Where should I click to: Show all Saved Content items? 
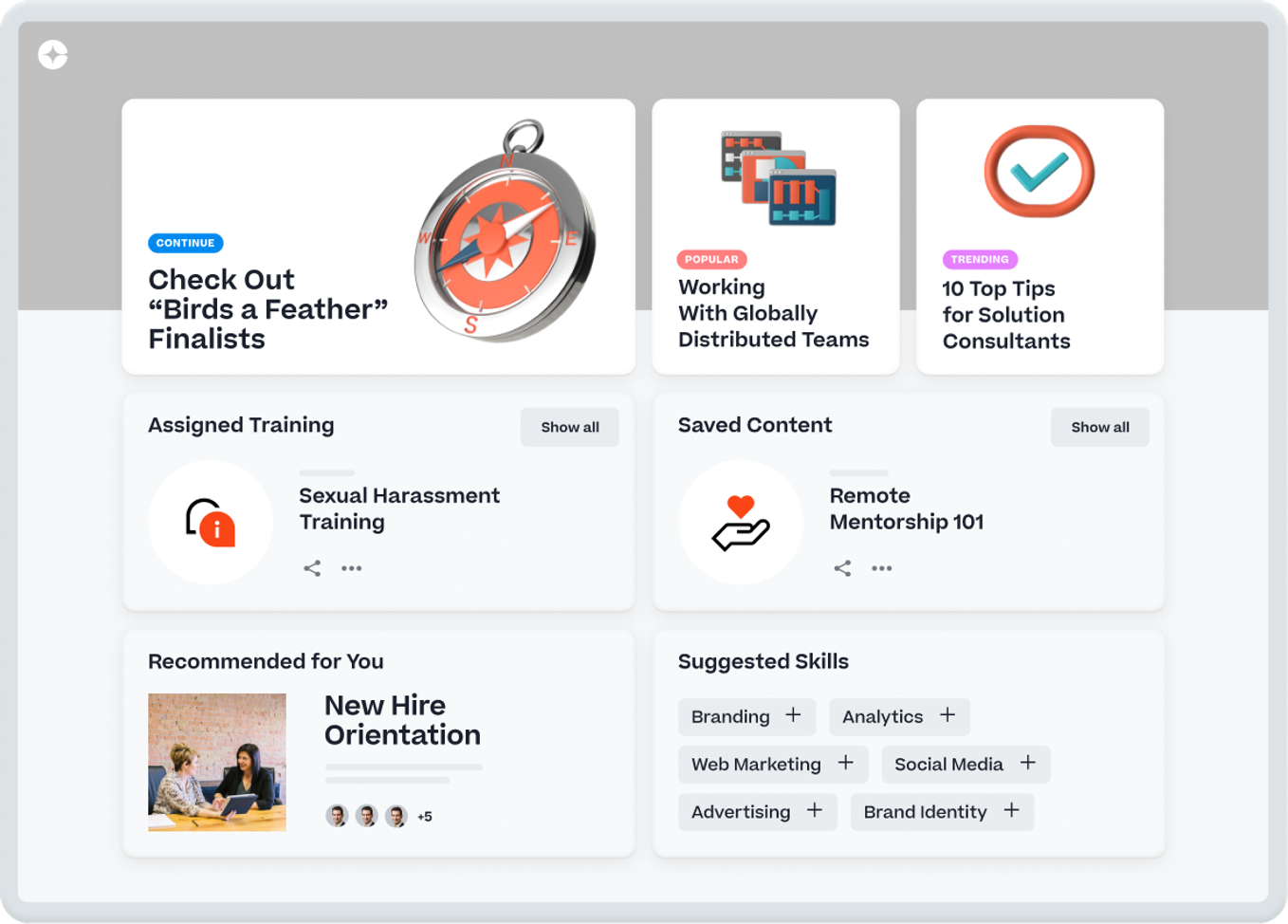click(1100, 427)
